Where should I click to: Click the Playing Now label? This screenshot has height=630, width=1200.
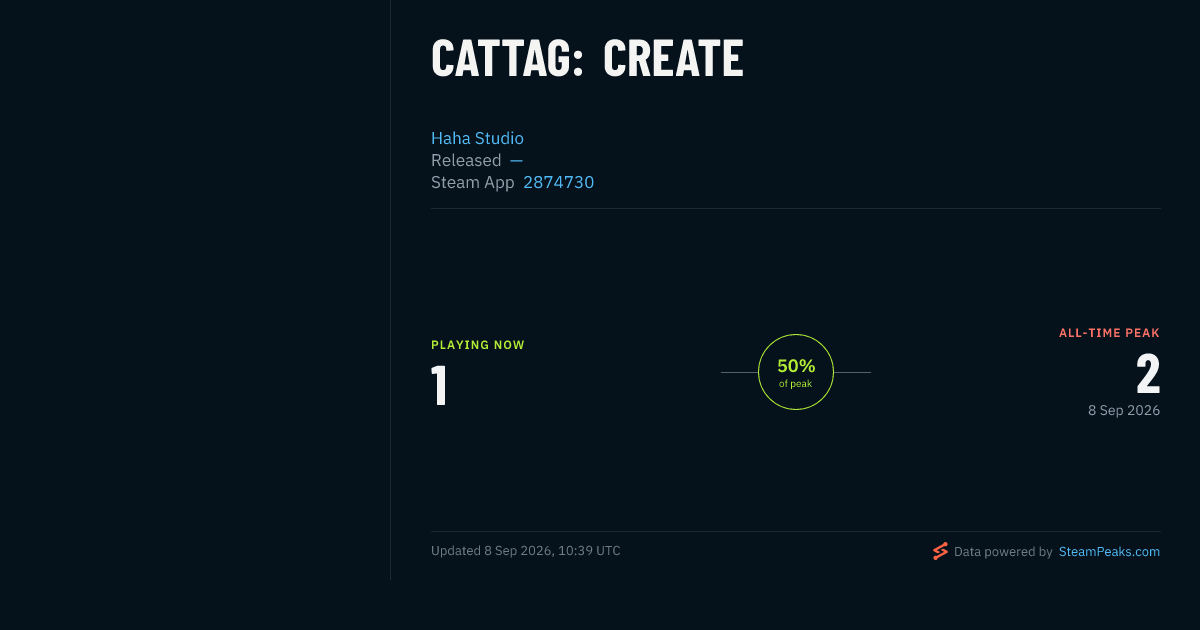(x=478, y=345)
